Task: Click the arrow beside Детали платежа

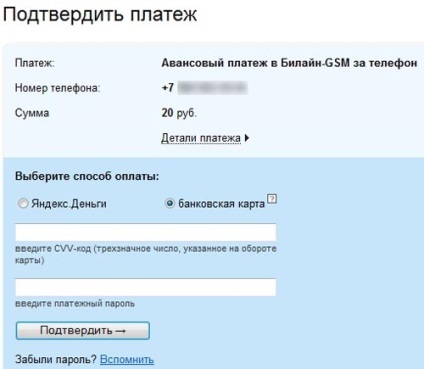Action: [247, 138]
